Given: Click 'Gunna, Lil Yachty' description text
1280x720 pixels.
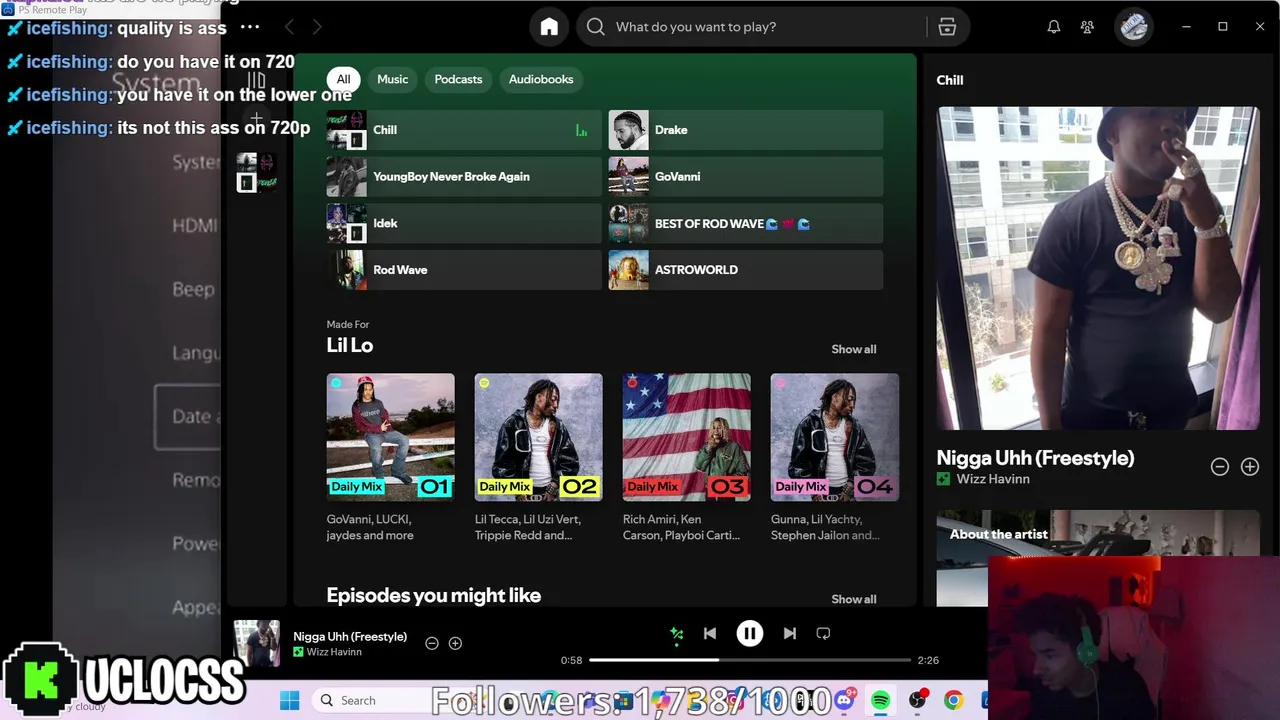Looking at the screenshot, I should [825, 527].
